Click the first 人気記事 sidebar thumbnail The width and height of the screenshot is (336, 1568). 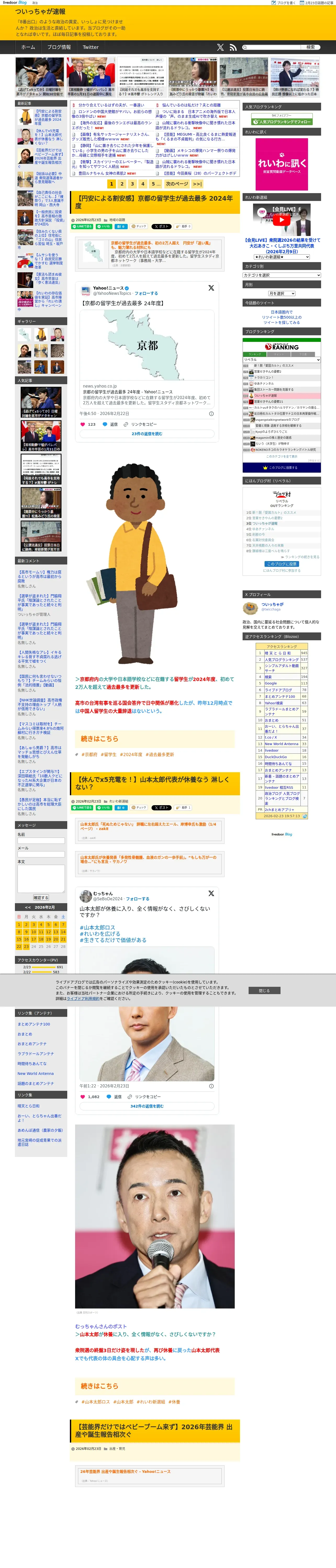click(41, 402)
